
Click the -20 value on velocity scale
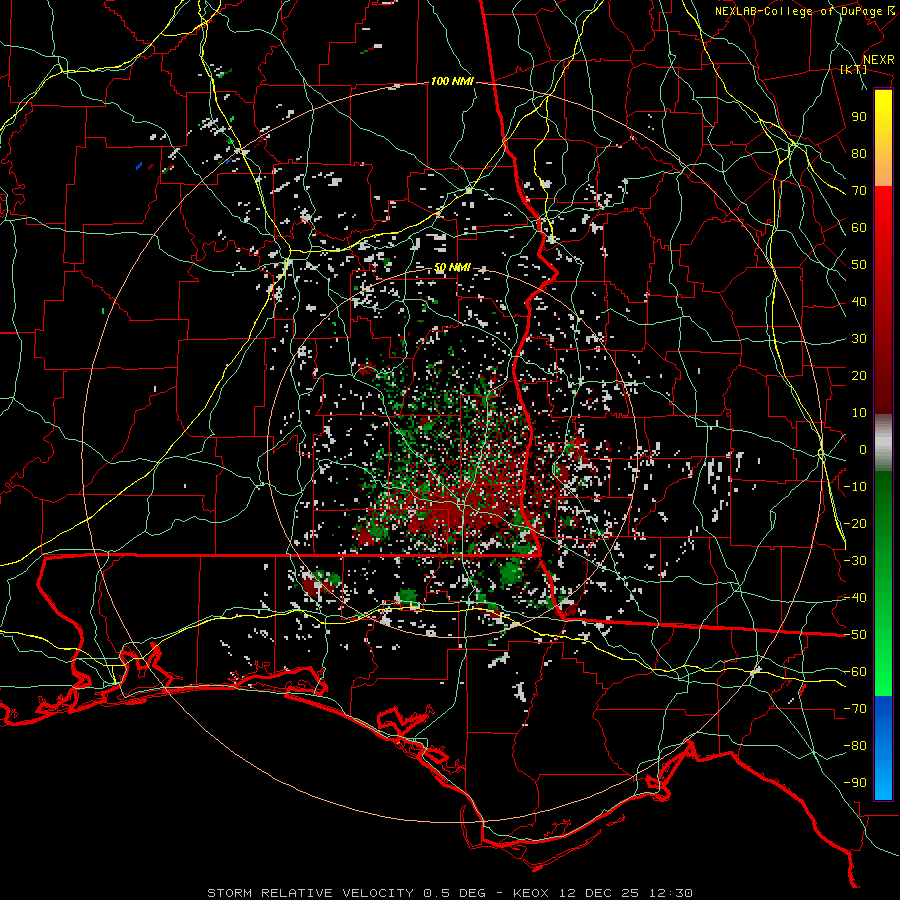point(855,523)
